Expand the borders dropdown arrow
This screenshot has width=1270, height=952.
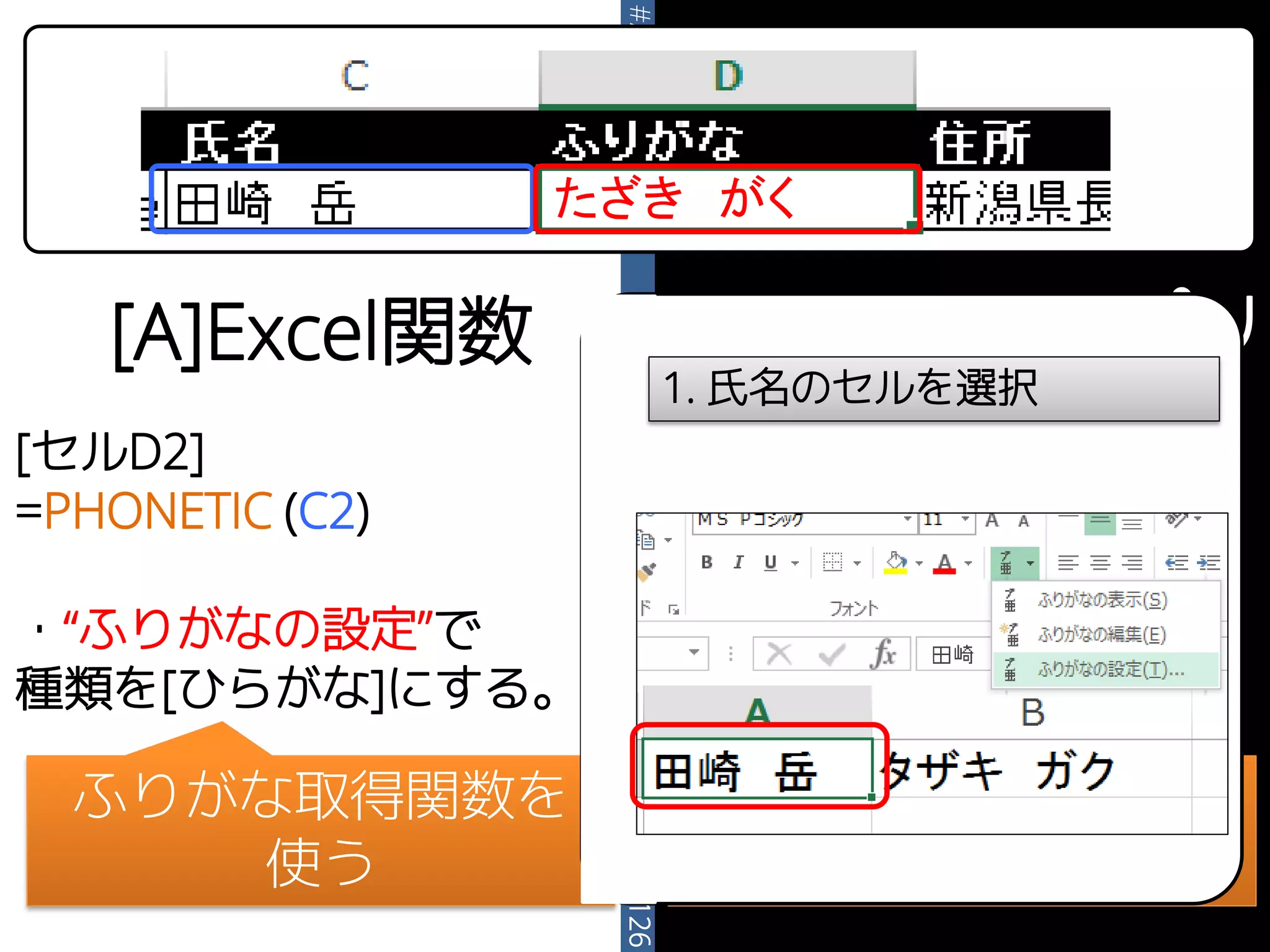(x=858, y=563)
